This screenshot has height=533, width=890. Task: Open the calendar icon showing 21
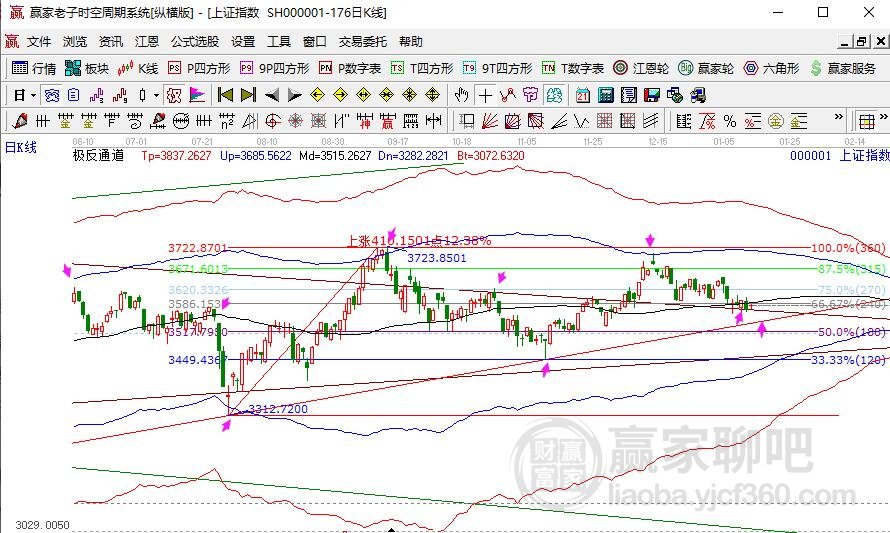coord(583,95)
